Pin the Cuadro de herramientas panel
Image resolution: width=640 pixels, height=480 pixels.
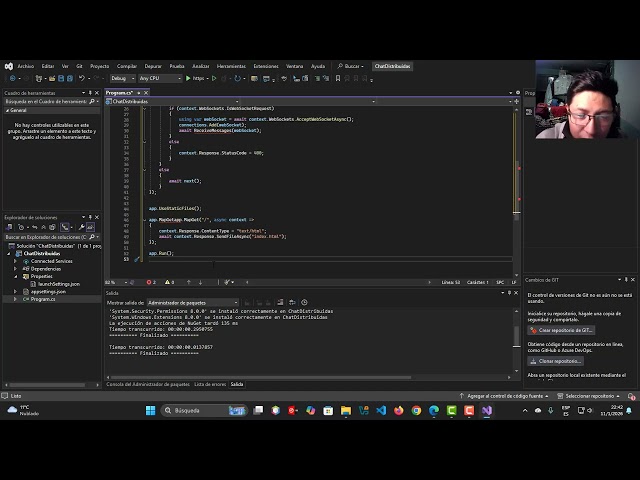(x=90, y=93)
